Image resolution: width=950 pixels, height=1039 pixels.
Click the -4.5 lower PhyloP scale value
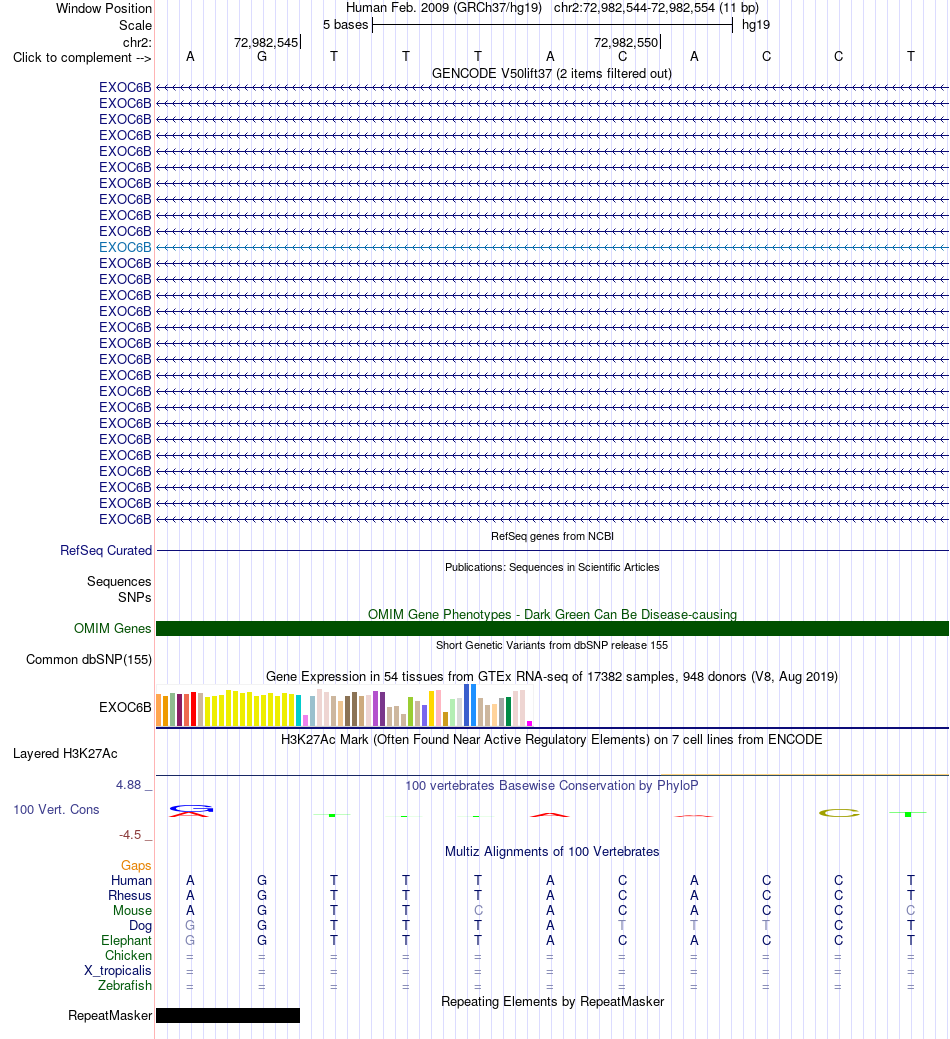click(130, 834)
